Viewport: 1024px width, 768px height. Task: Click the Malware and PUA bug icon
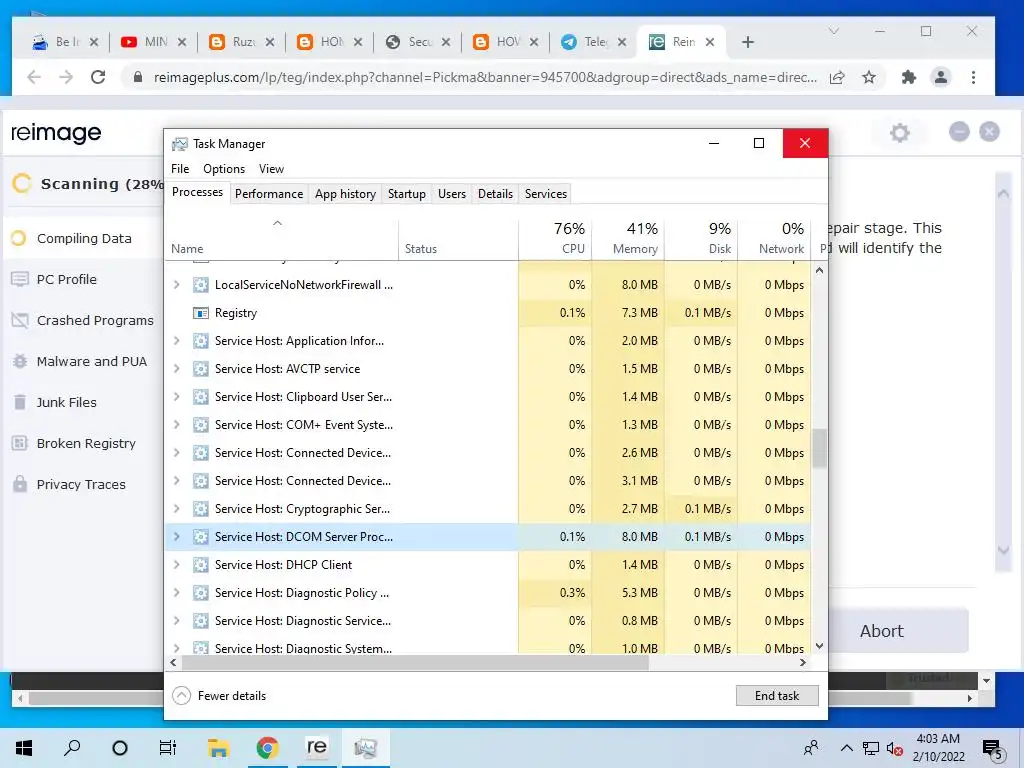[x=20, y=362]
